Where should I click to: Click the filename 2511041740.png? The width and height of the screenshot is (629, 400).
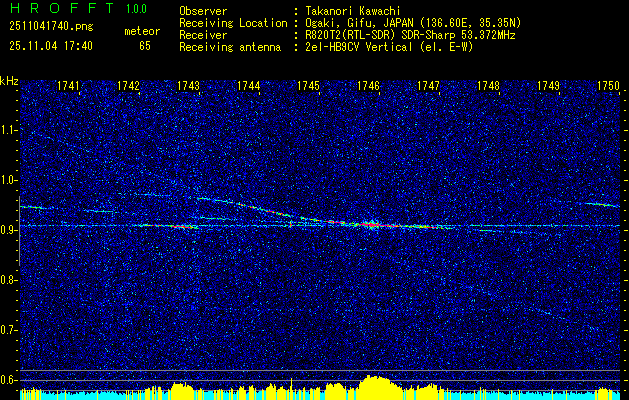(51, 27)
